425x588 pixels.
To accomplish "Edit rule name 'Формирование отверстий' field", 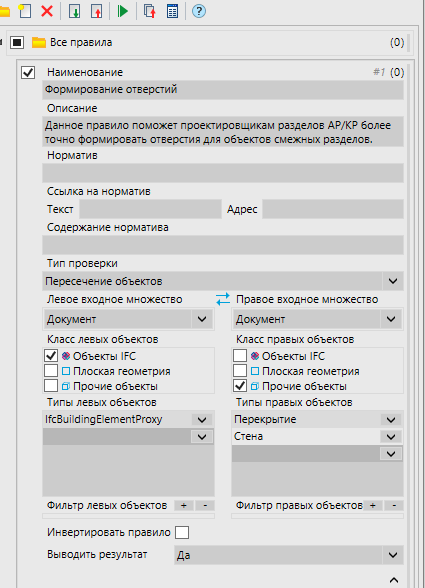I will (223, 90).
